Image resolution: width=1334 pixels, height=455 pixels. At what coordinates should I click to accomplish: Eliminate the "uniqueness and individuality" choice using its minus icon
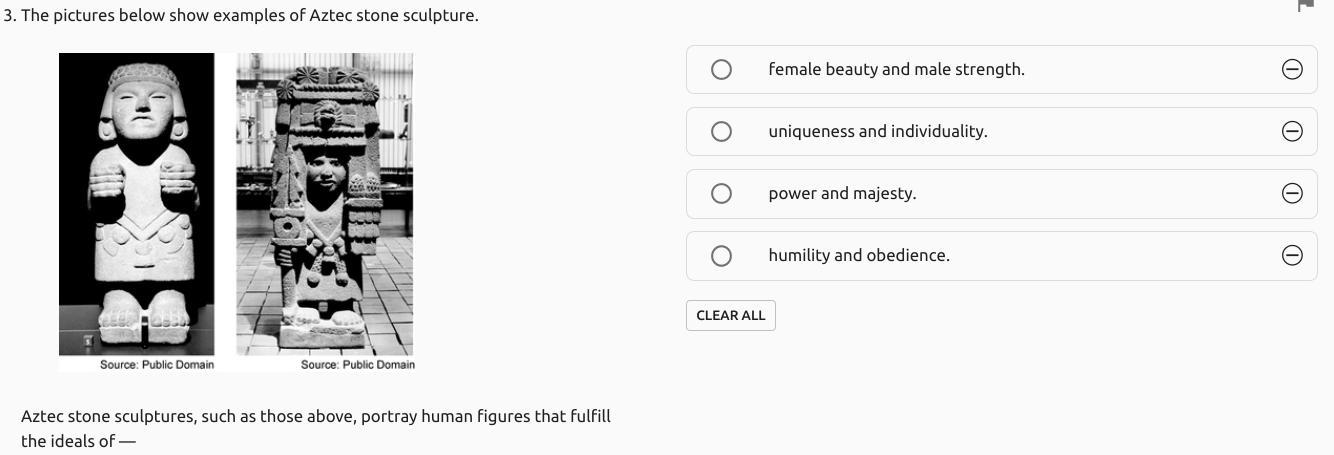point(1292,131)
